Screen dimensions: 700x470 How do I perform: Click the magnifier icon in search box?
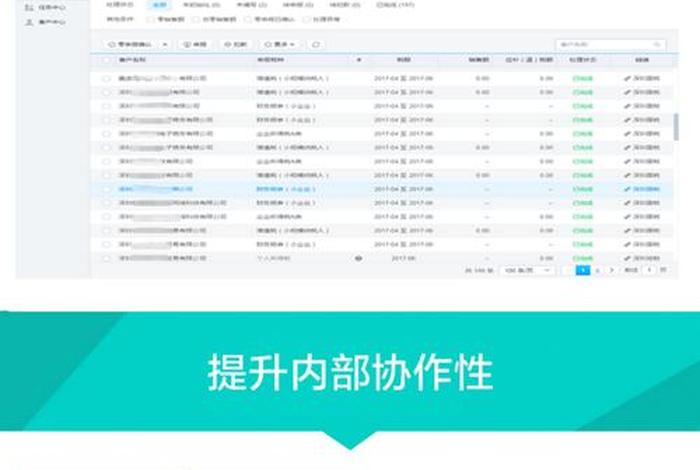point(657,45)
